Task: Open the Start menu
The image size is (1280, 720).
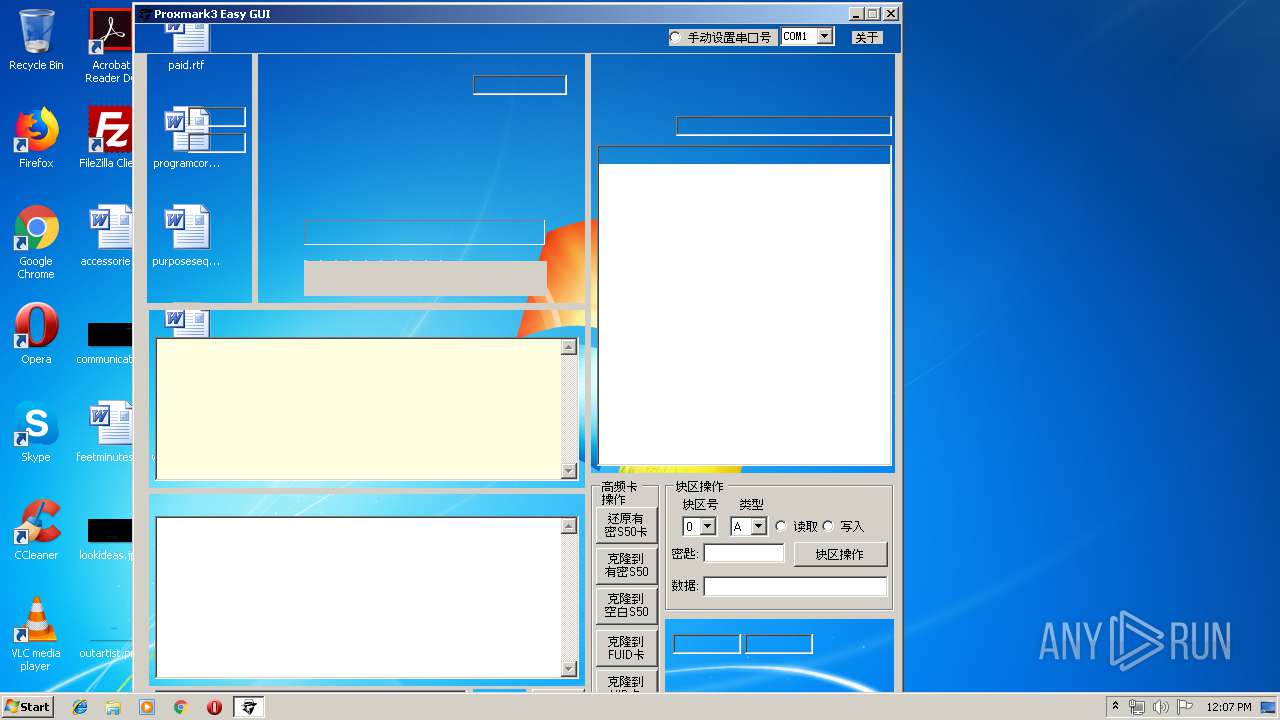Action: click(27, 707)
